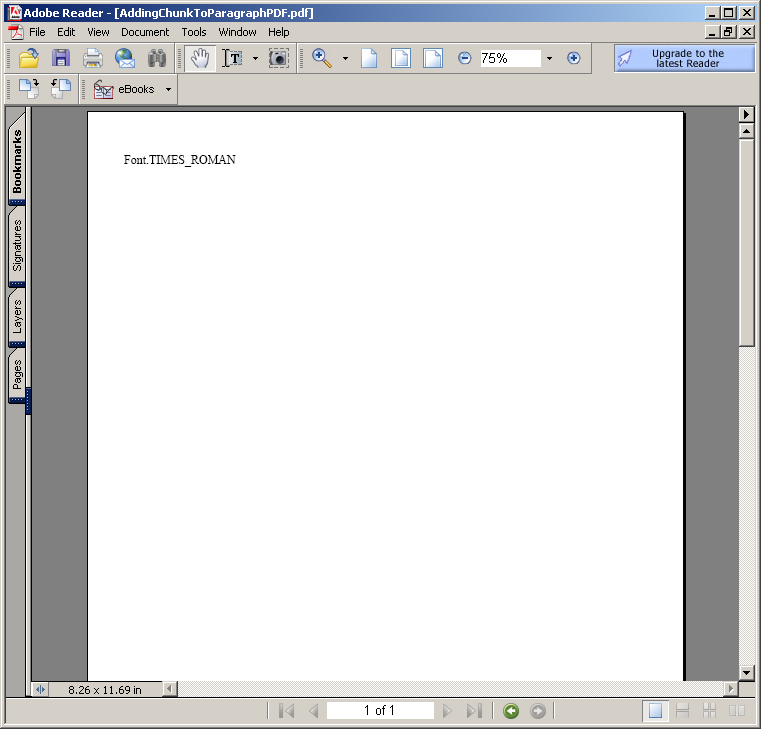The width and height of the screenshot is (761, 729).
Task: Click the vertical scrollbar down arrow
Action: (746, 673)
